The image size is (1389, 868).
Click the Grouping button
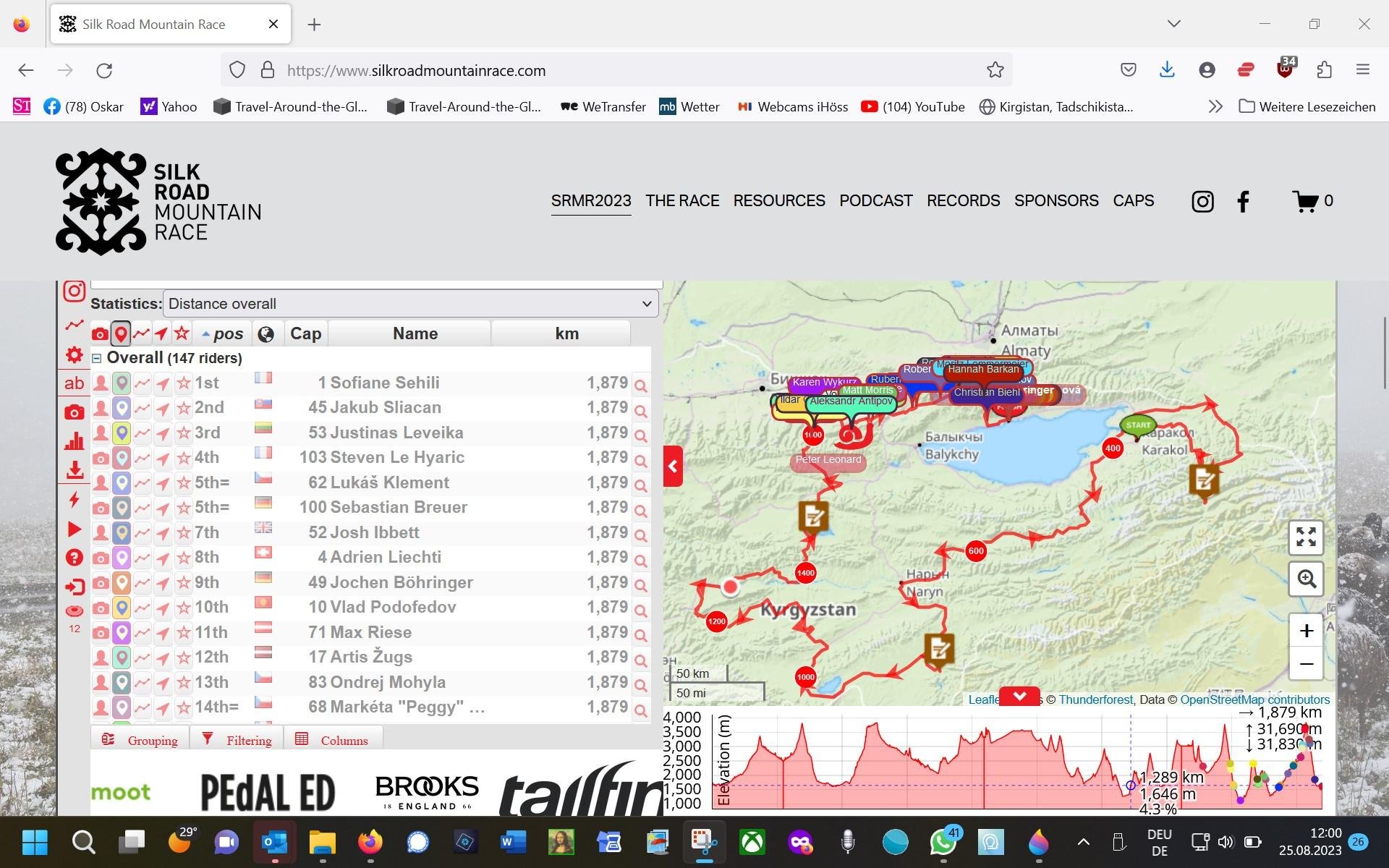pyautogui.click(x=140, y=740)
